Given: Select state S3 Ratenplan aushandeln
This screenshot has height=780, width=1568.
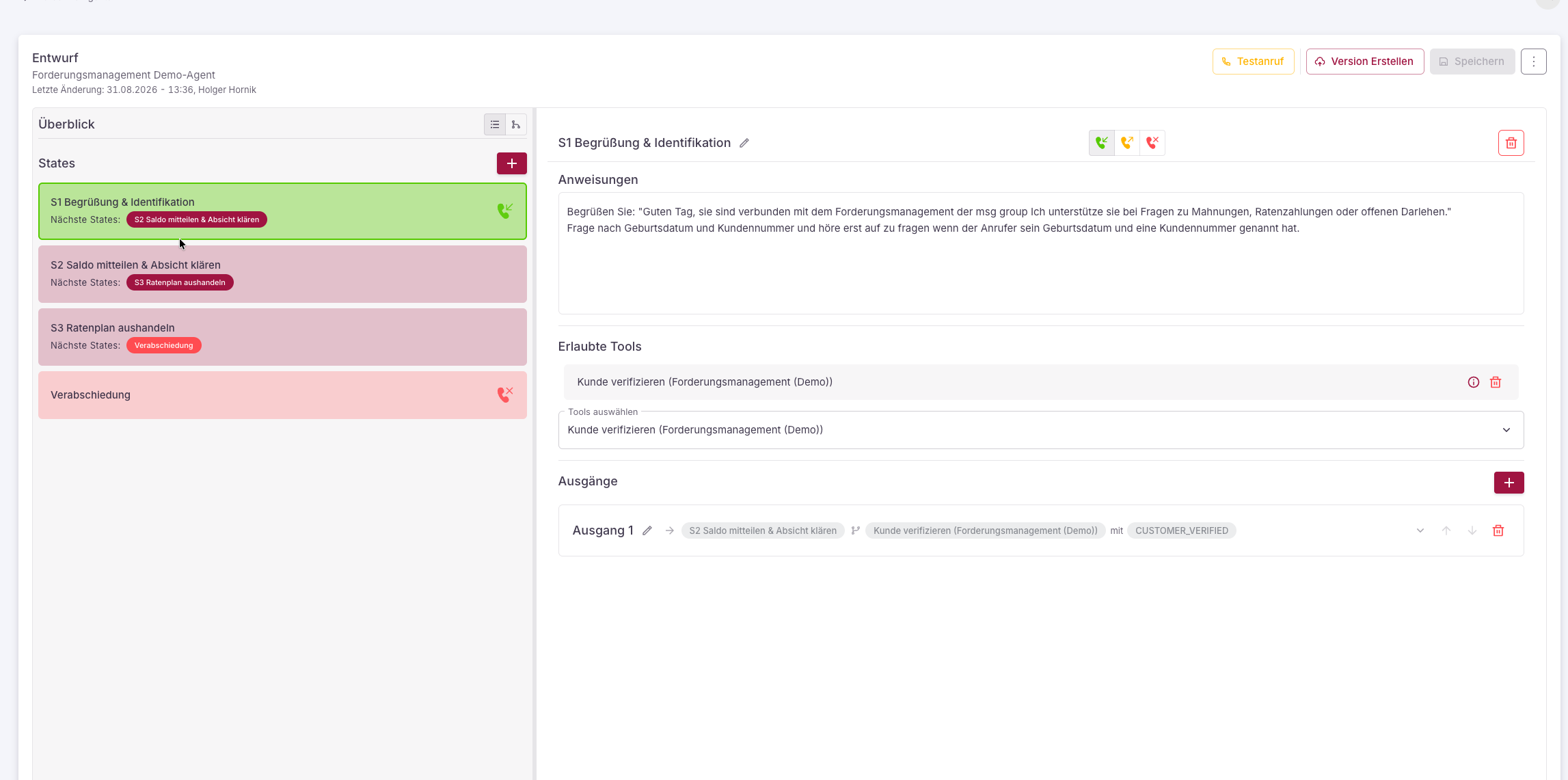Looking at the screenshot, I should (282, 337).
